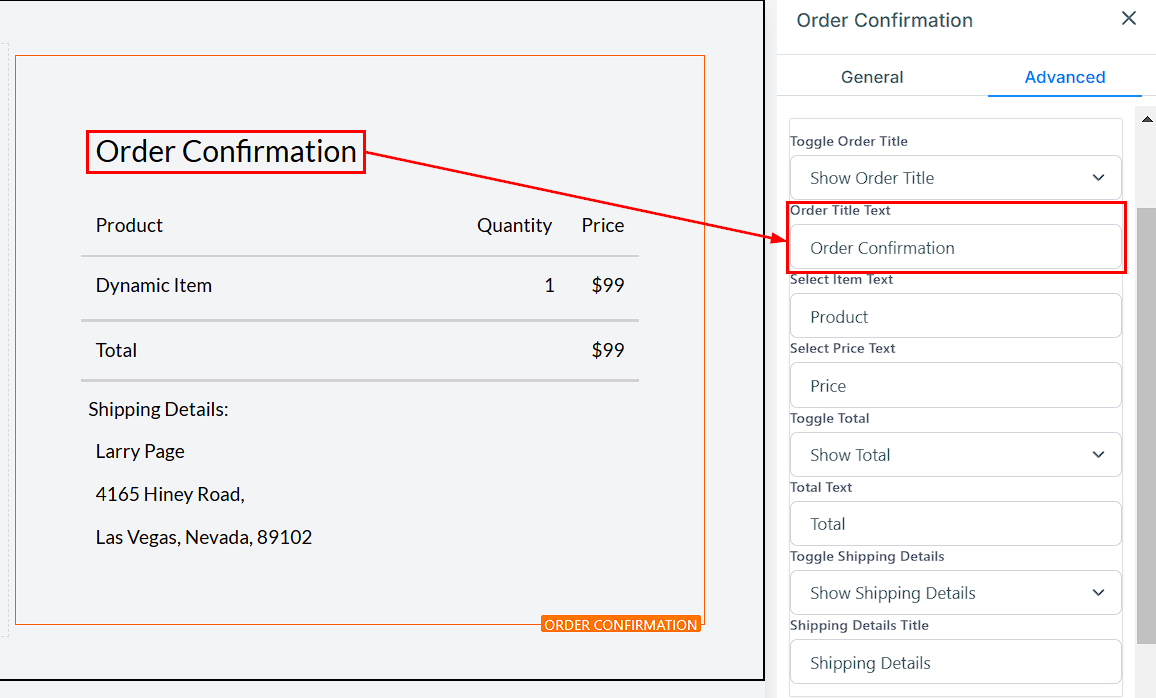Click the Shipping Details Title field
1156x698 pixels.
pyautogui.click(x=955, y=663)
